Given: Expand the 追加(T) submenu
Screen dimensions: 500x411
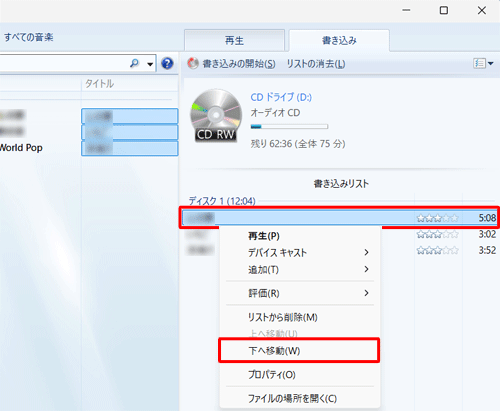Looking at the screenshot, I should pos(263,269).
